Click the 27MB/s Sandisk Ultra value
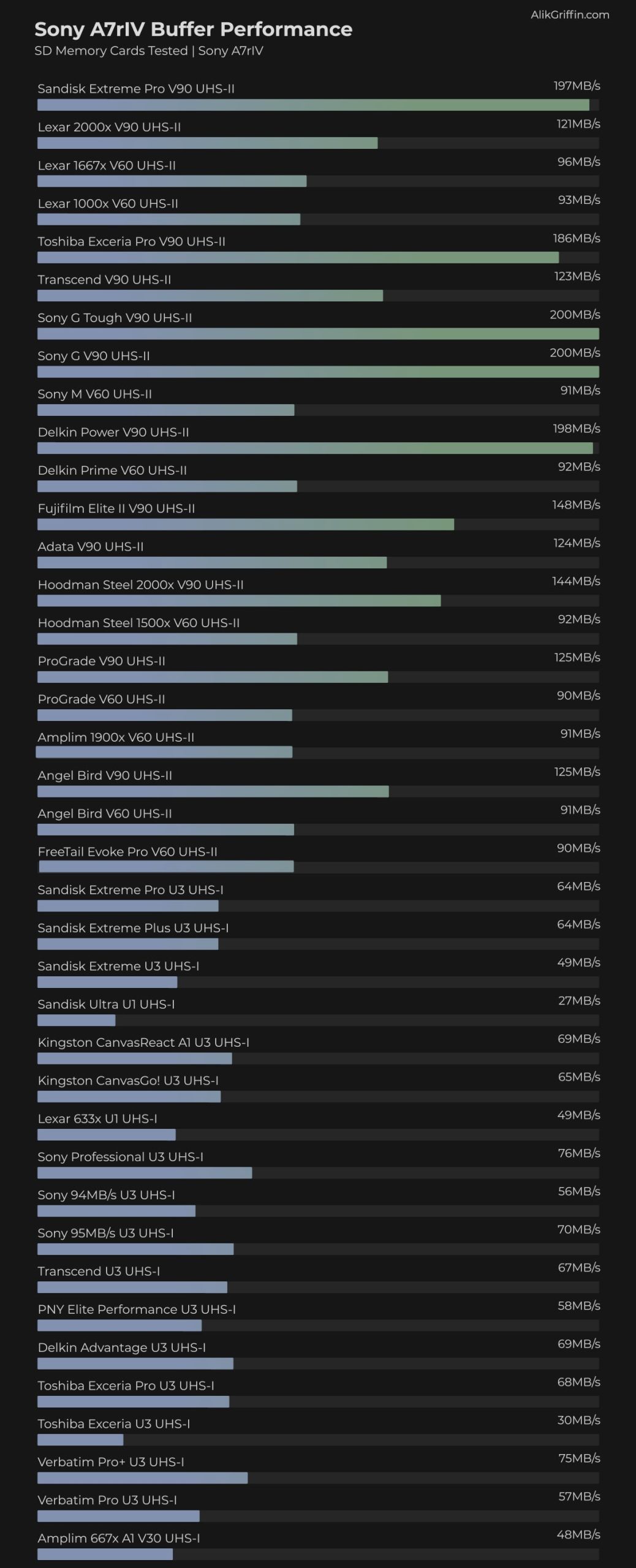This screenshot has height=1568, width=636. (579, 1000)
